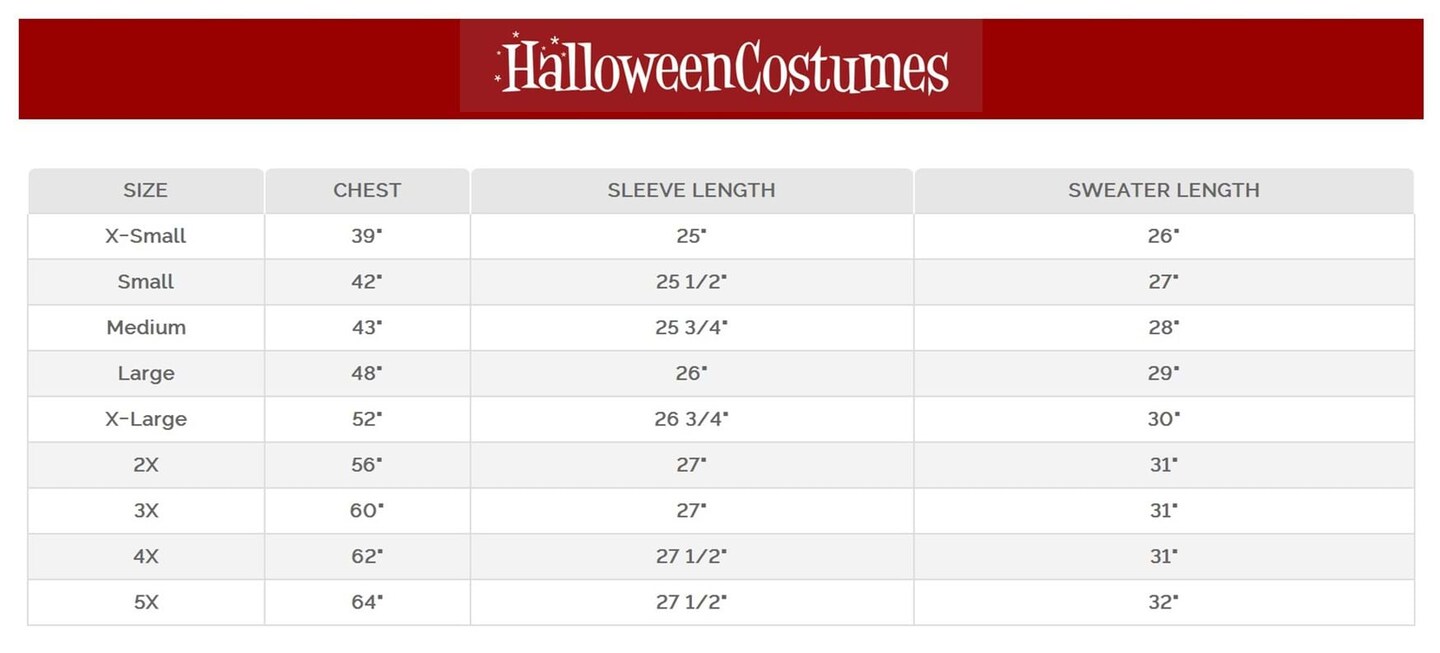Select the X-Small size row label

(146, 236)
